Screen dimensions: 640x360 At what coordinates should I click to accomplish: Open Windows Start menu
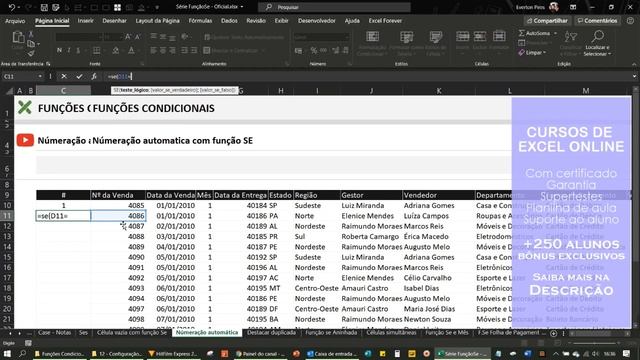click(x=7, y=353)
